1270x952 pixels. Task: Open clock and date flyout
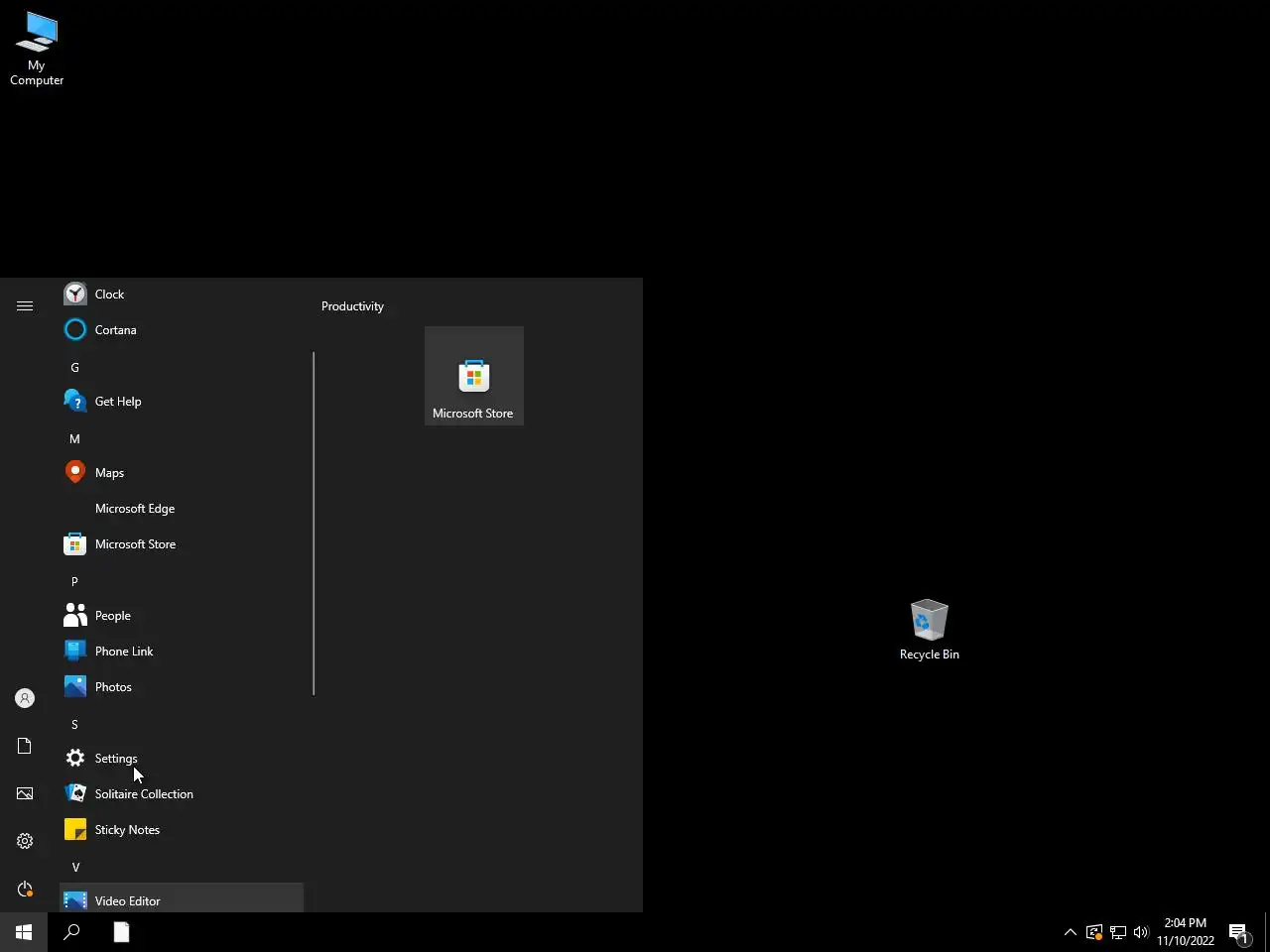(x=1186, y=932)
